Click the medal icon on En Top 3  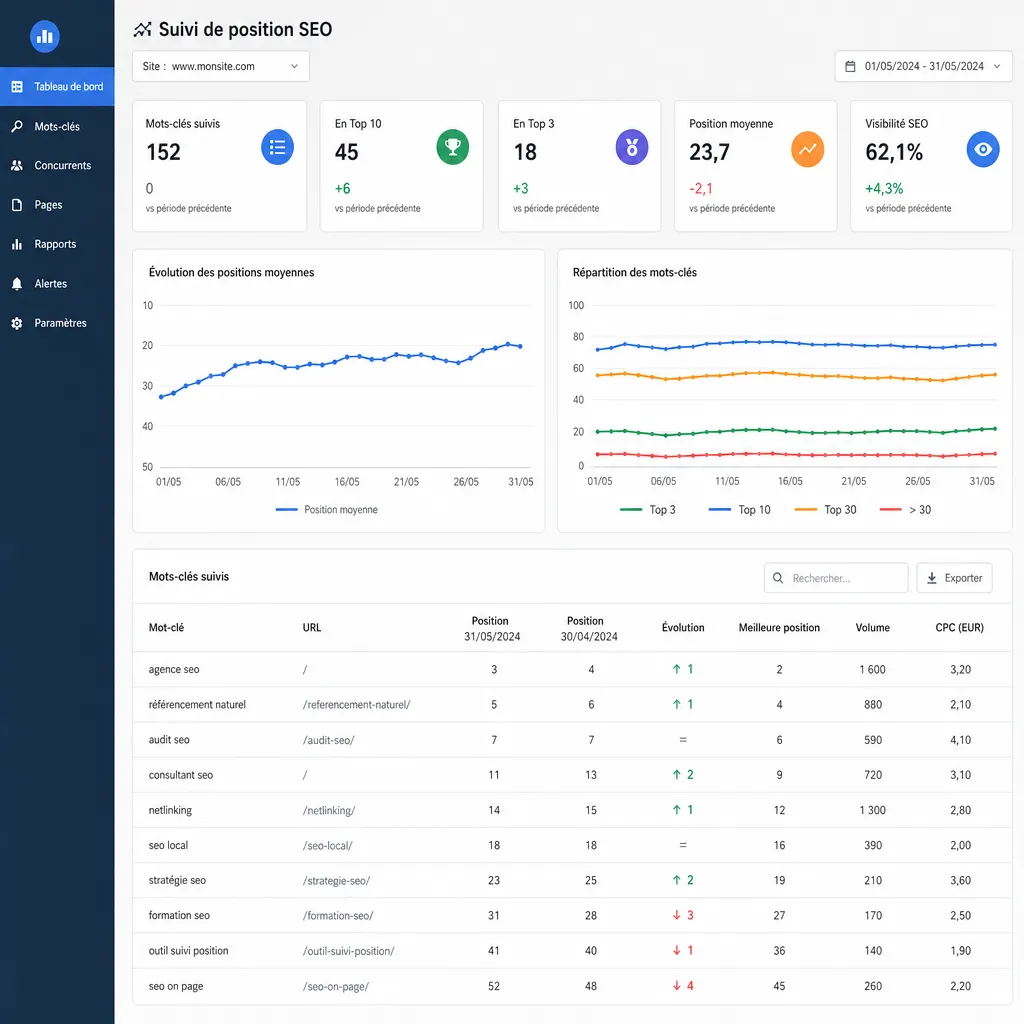pos(632,147)
